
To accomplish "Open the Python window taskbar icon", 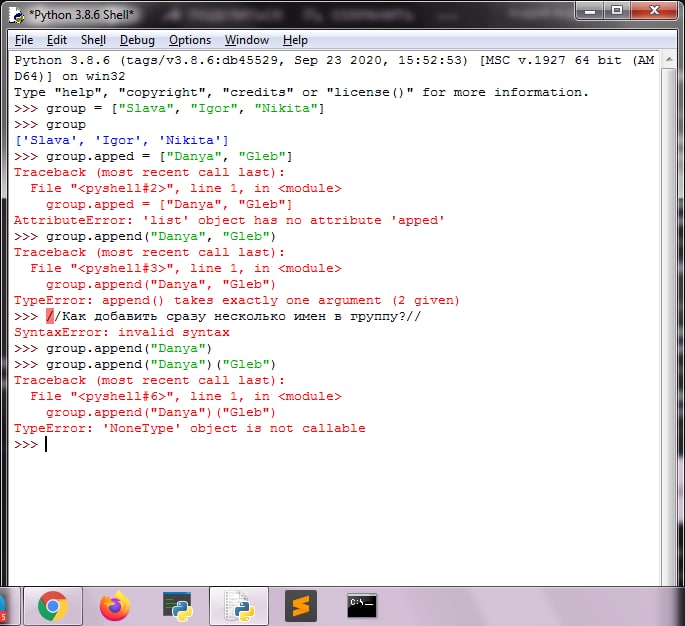I will point(177,606).
